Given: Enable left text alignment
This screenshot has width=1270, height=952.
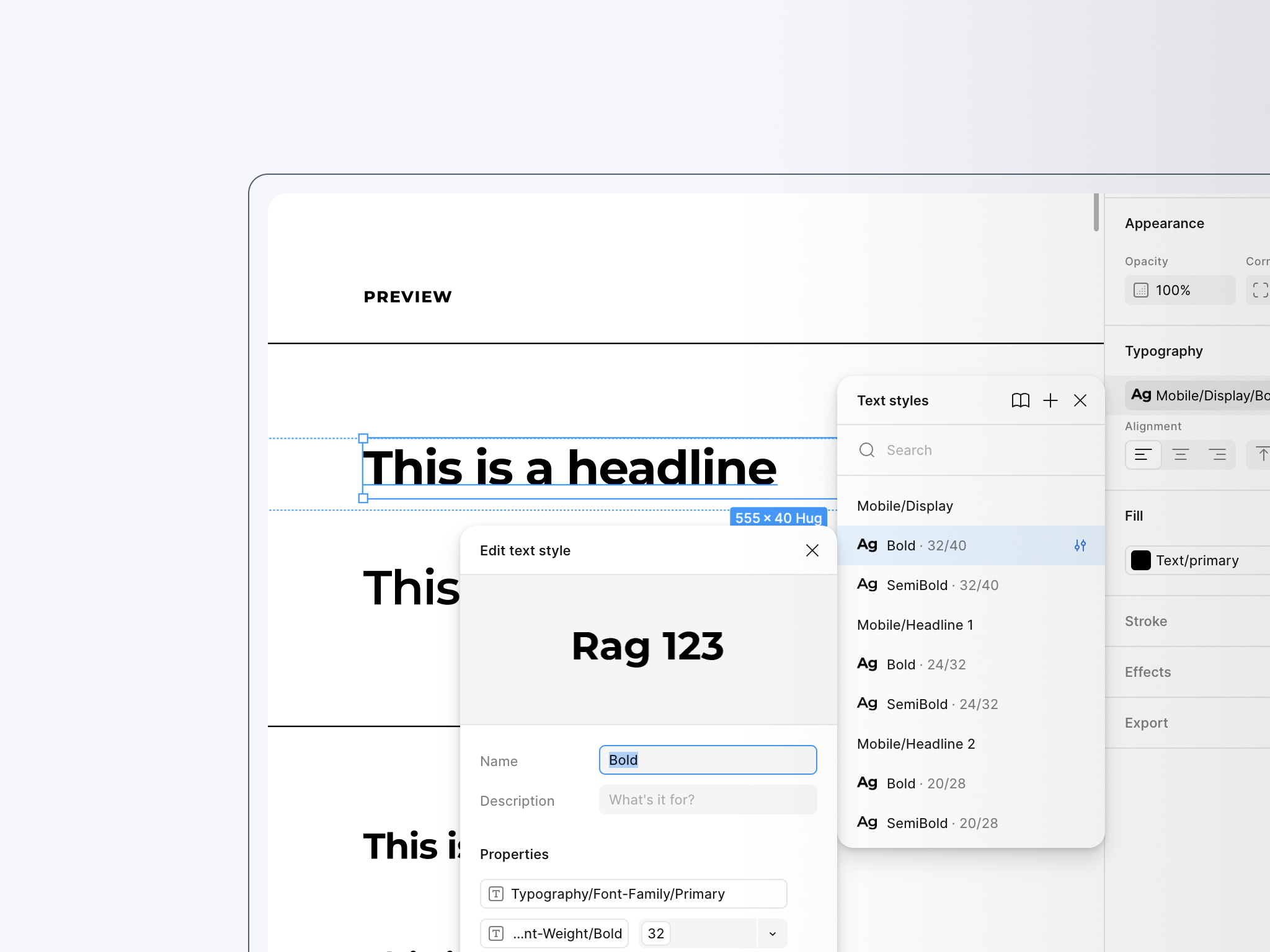Looking at the screenshot, I should (1143, 454).
